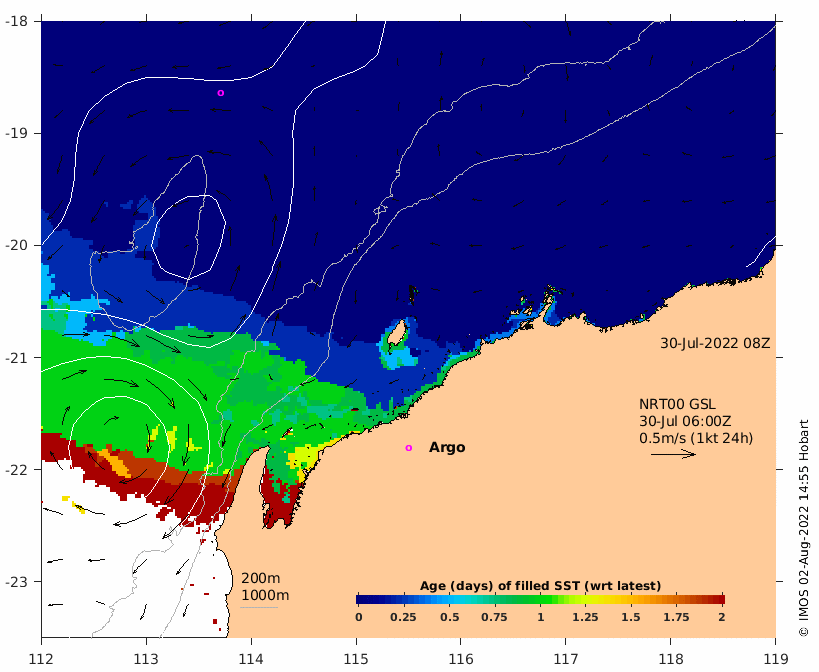
Task: Click the longitude axis label '112'
Action: (x=41, y=658)
